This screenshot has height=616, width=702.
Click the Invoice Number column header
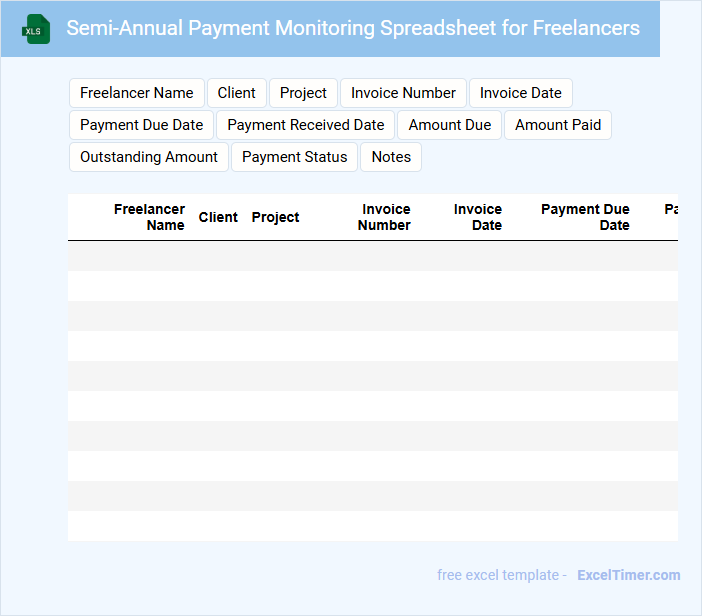(x=385, y=217)
